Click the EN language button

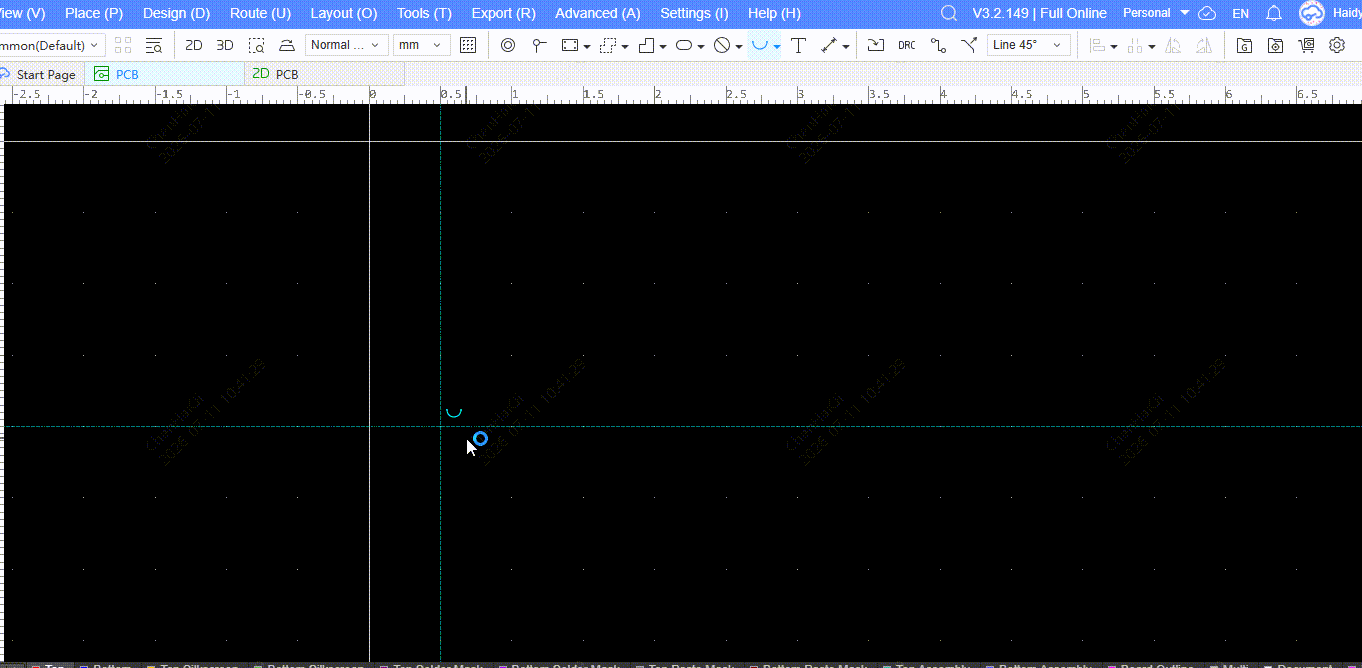coord(1240,13)
